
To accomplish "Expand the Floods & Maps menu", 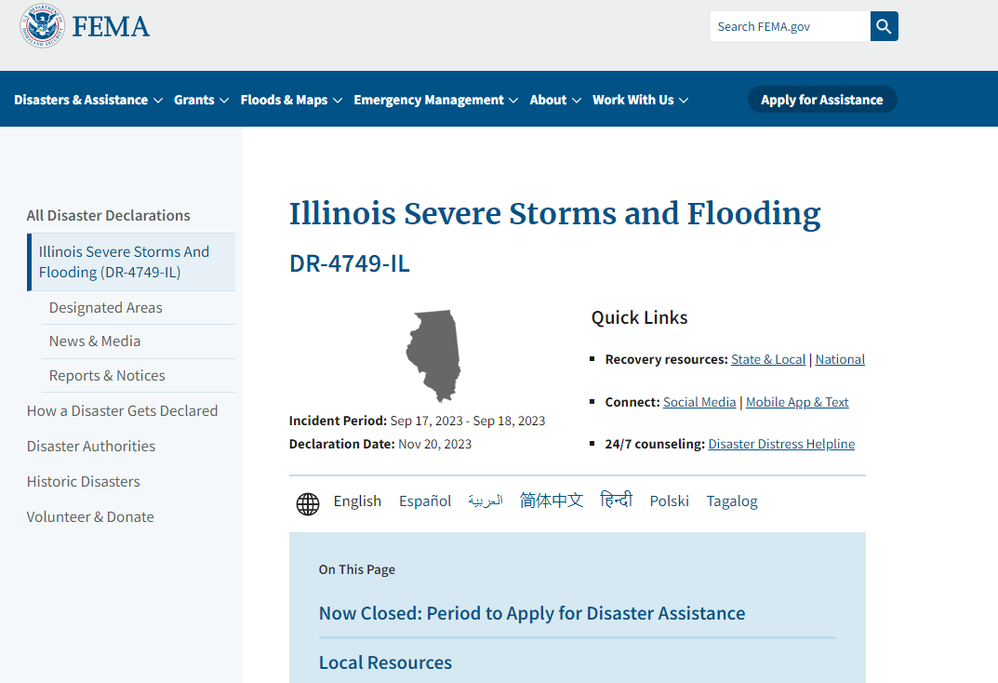I will coord(291,100).
